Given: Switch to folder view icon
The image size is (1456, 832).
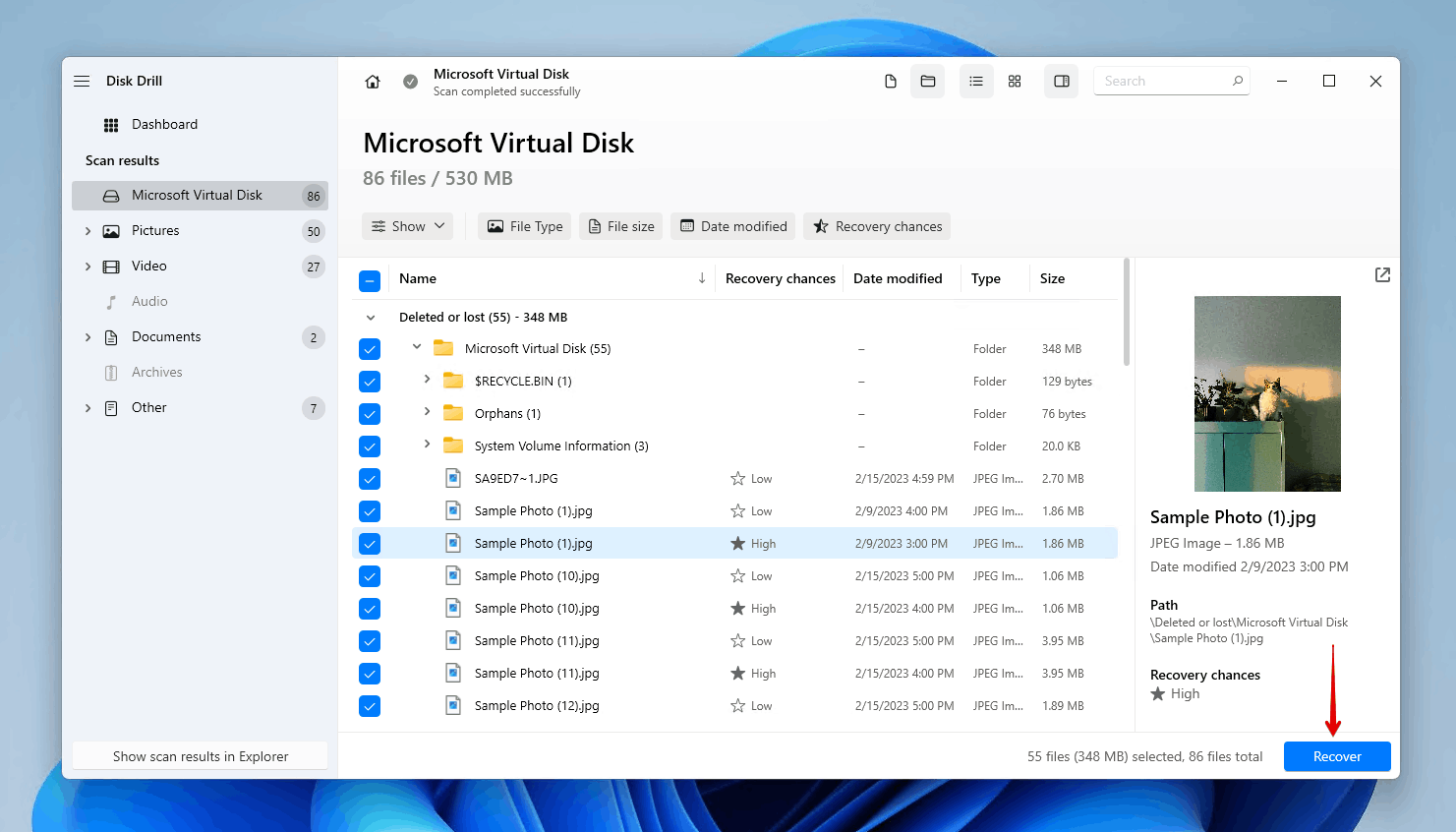Looking at the screenshot, I should point(927,82).
